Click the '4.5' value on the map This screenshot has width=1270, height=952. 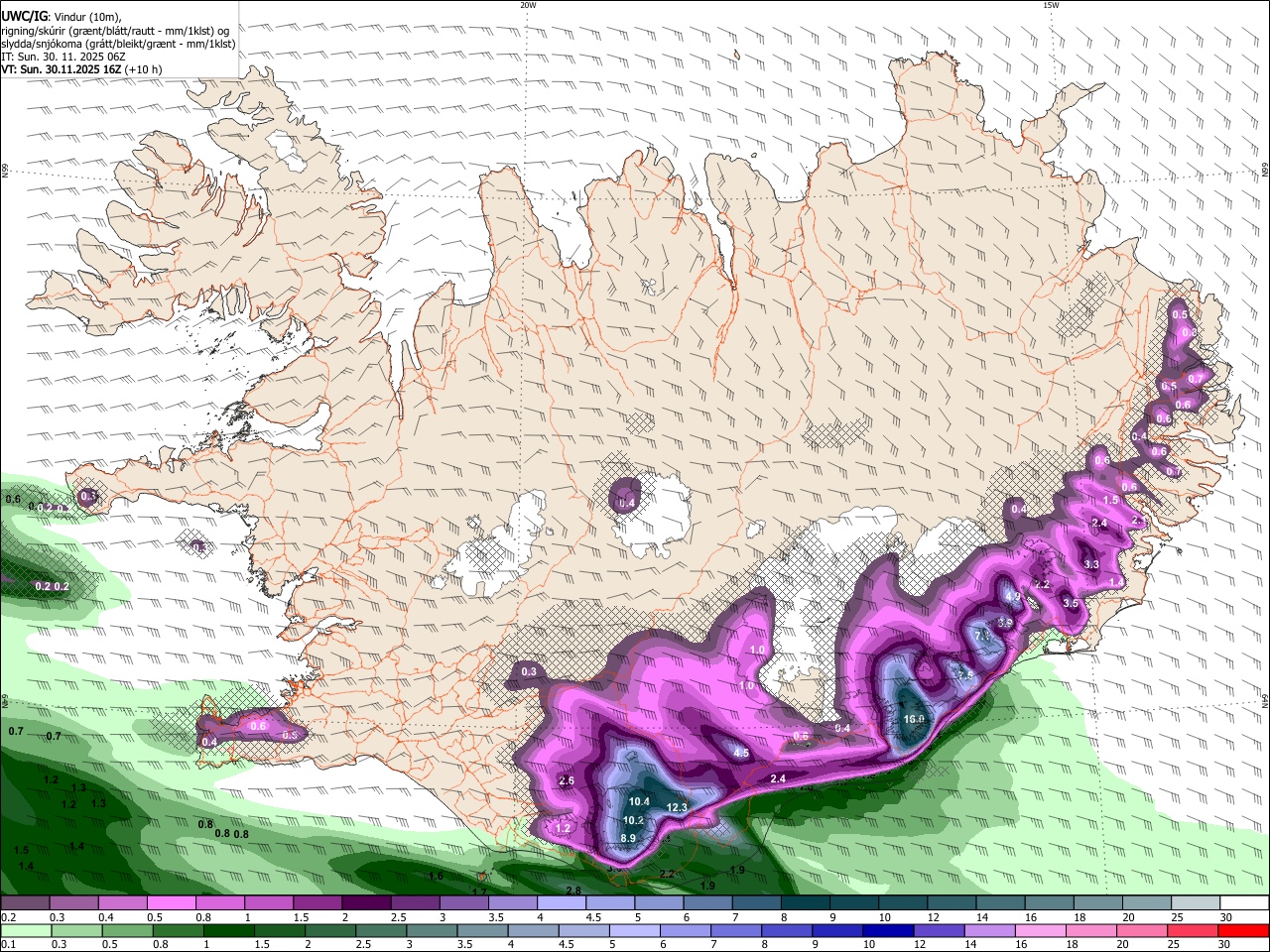pos(740,753)
